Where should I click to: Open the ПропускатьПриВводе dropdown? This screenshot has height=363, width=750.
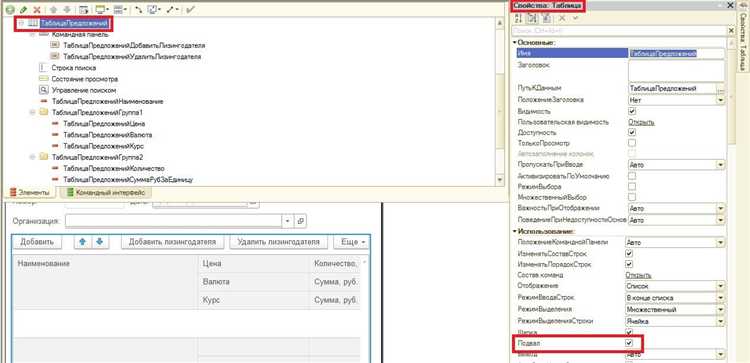720,165
